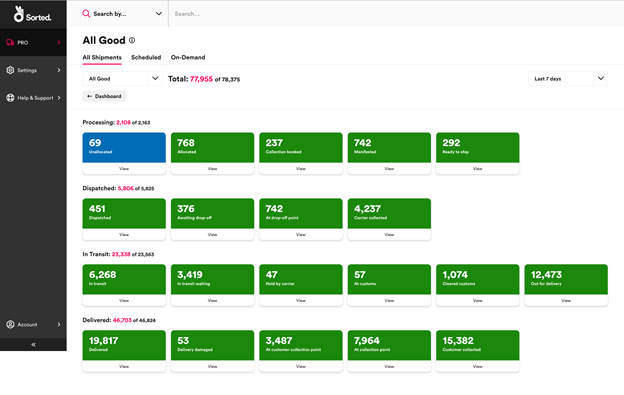View the 1,074 Cleared customs shipments
Screen dimensions: 624x395
478,301
